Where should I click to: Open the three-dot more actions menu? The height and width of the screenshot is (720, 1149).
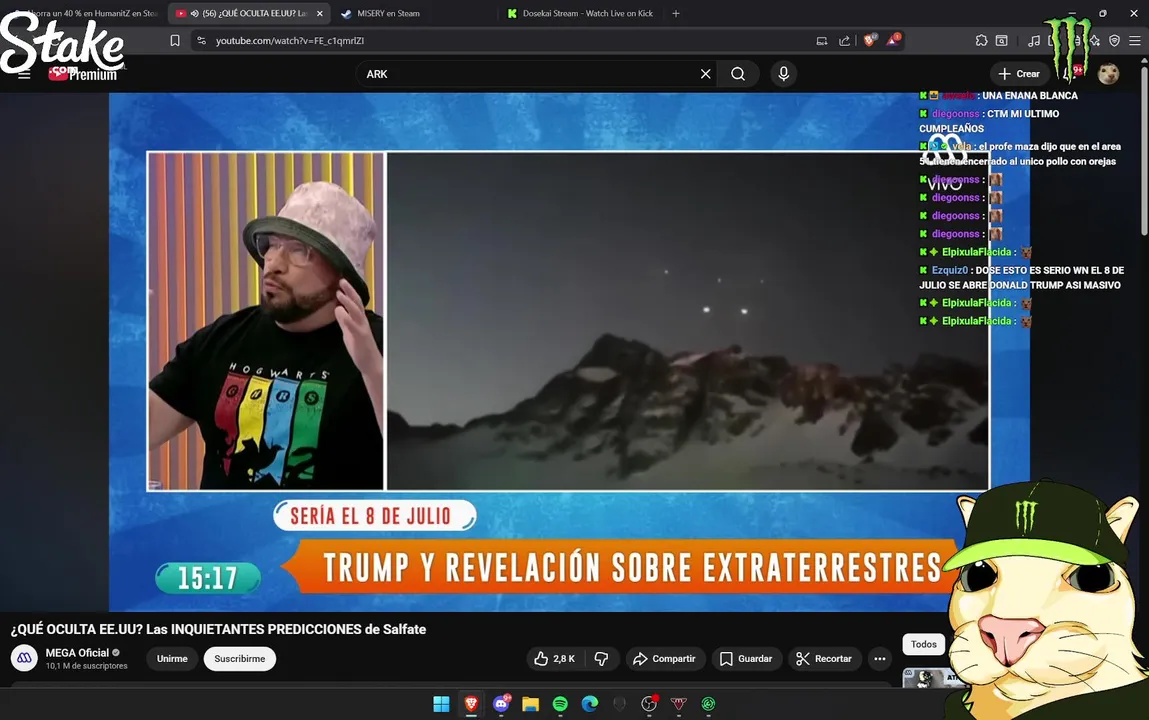point(879,658)
